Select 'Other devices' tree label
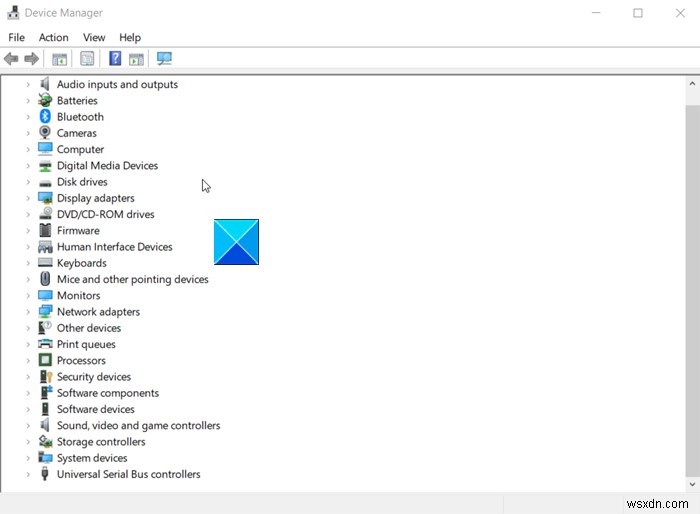This screenshot has width=700, height=514. (89, 328)
